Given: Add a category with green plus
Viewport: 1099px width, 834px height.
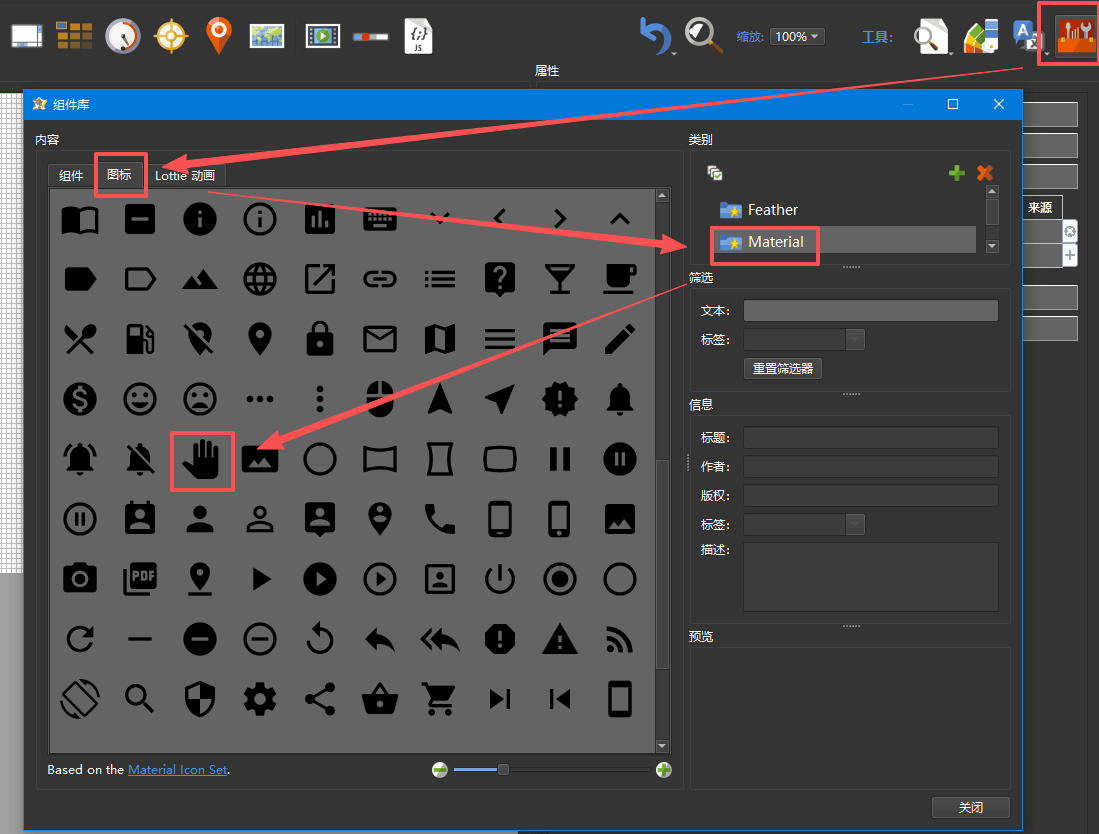Looking at the screenshot, I should tap(957, 173).
